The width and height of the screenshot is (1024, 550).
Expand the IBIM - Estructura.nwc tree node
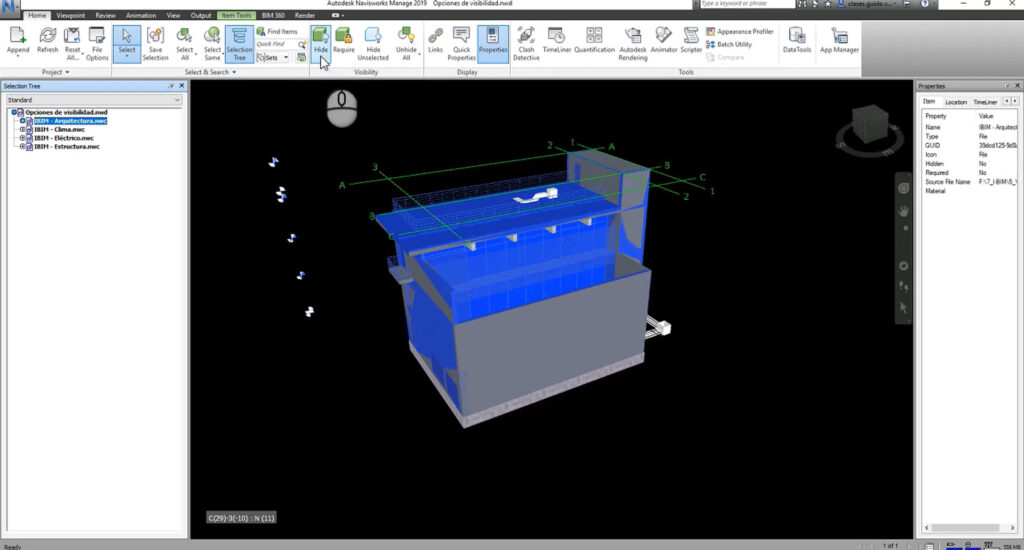(22, 146)
